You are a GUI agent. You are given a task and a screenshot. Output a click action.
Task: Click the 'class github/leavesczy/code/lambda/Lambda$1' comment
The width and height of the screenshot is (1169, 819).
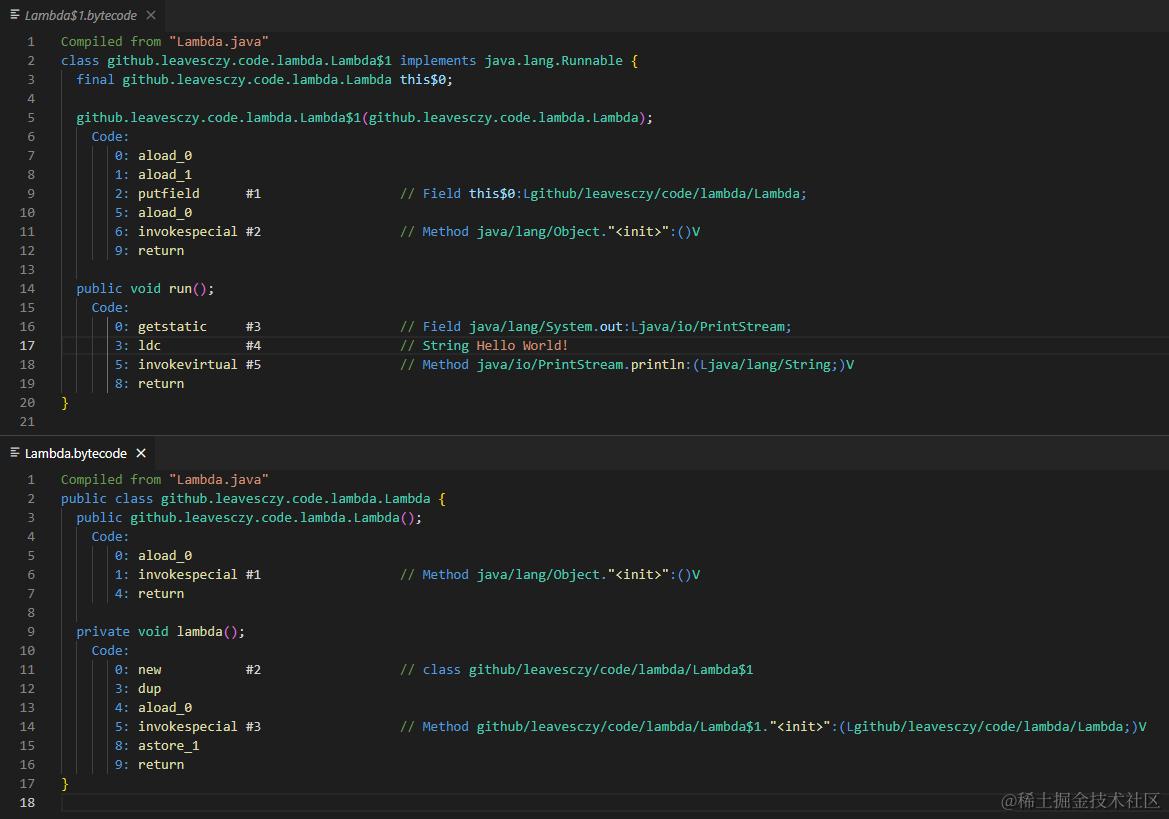point(587,669)
